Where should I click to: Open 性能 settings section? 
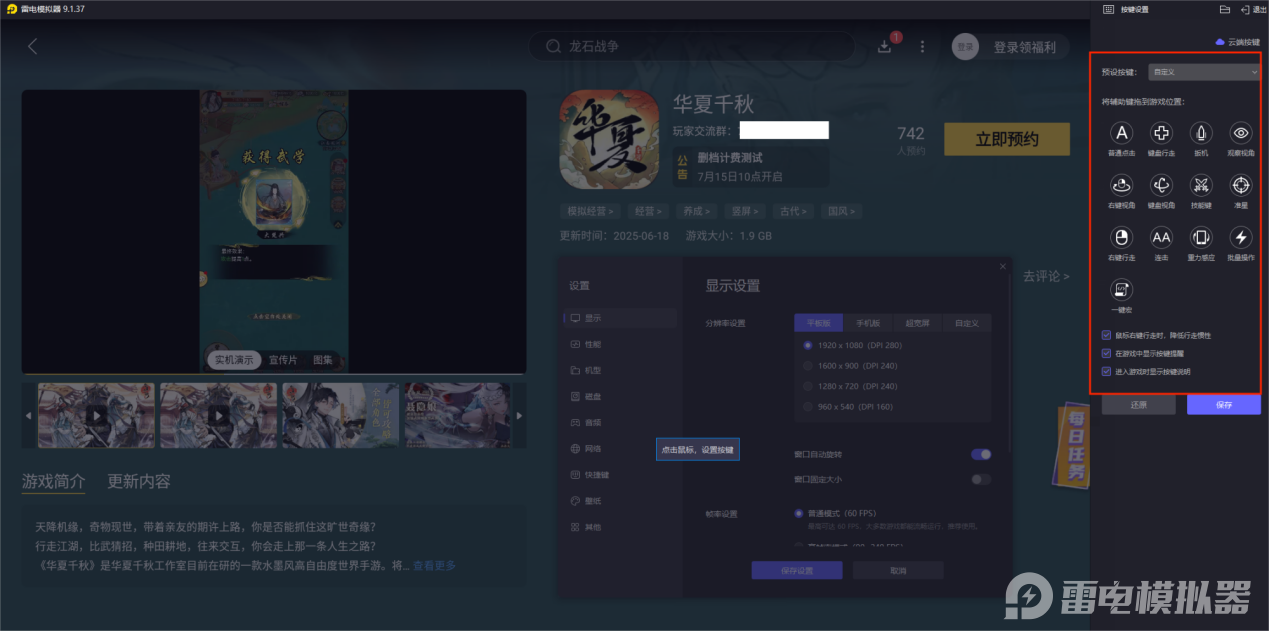[620, 344]
